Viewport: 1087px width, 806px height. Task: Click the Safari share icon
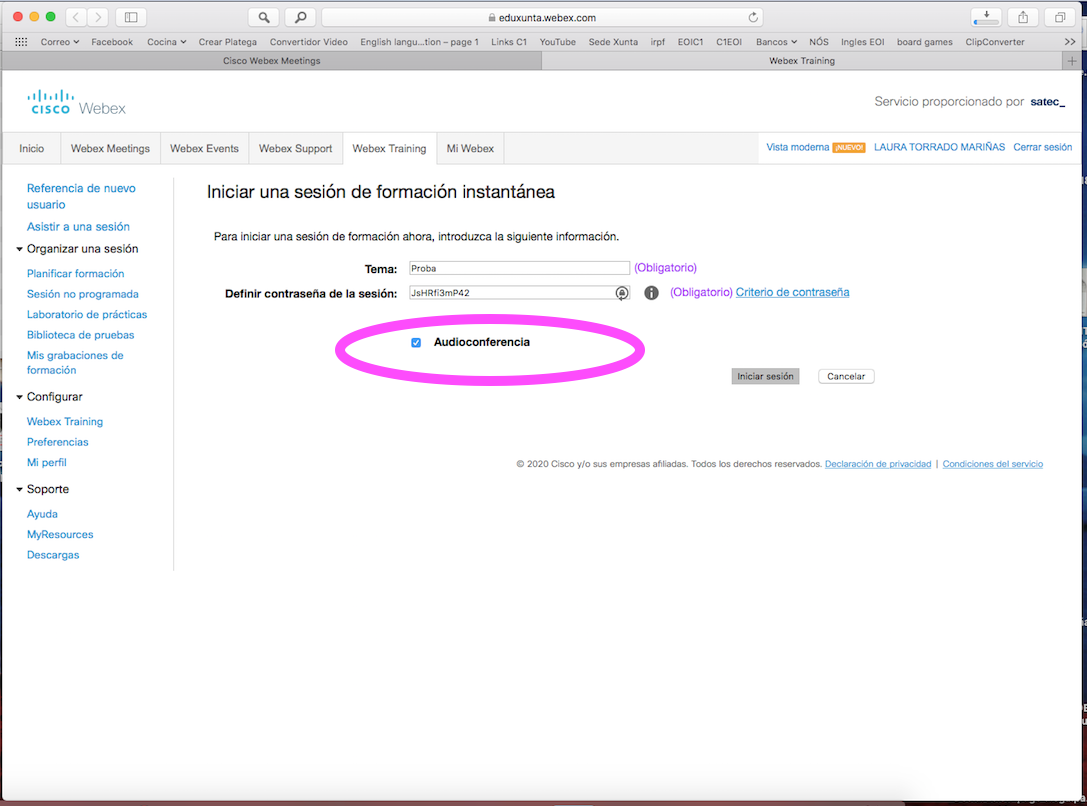1023,17
